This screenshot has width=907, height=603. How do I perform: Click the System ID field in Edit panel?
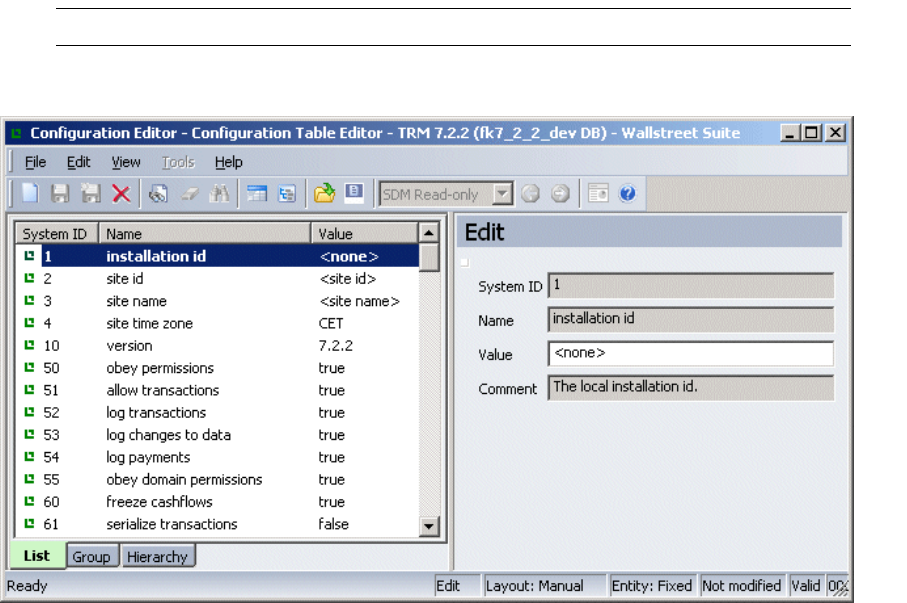tap(691, 285)
